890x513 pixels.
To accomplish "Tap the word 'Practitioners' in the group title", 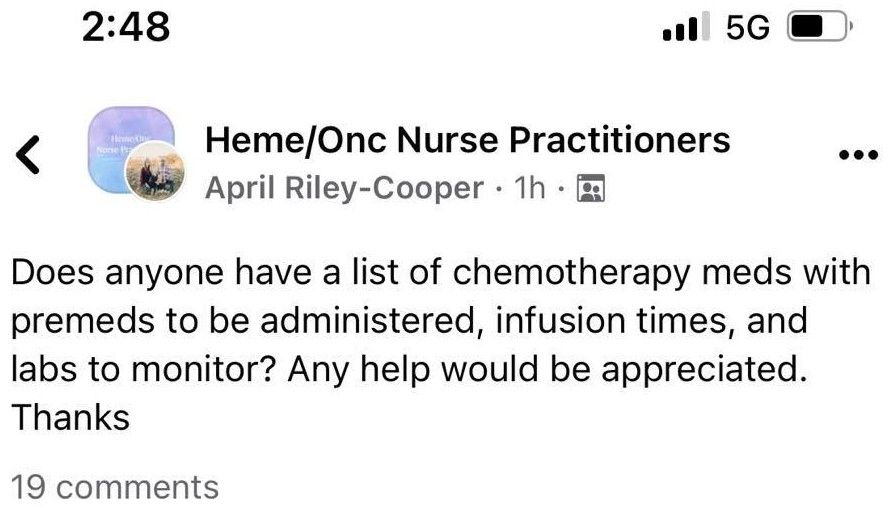I will coord(620,140).
